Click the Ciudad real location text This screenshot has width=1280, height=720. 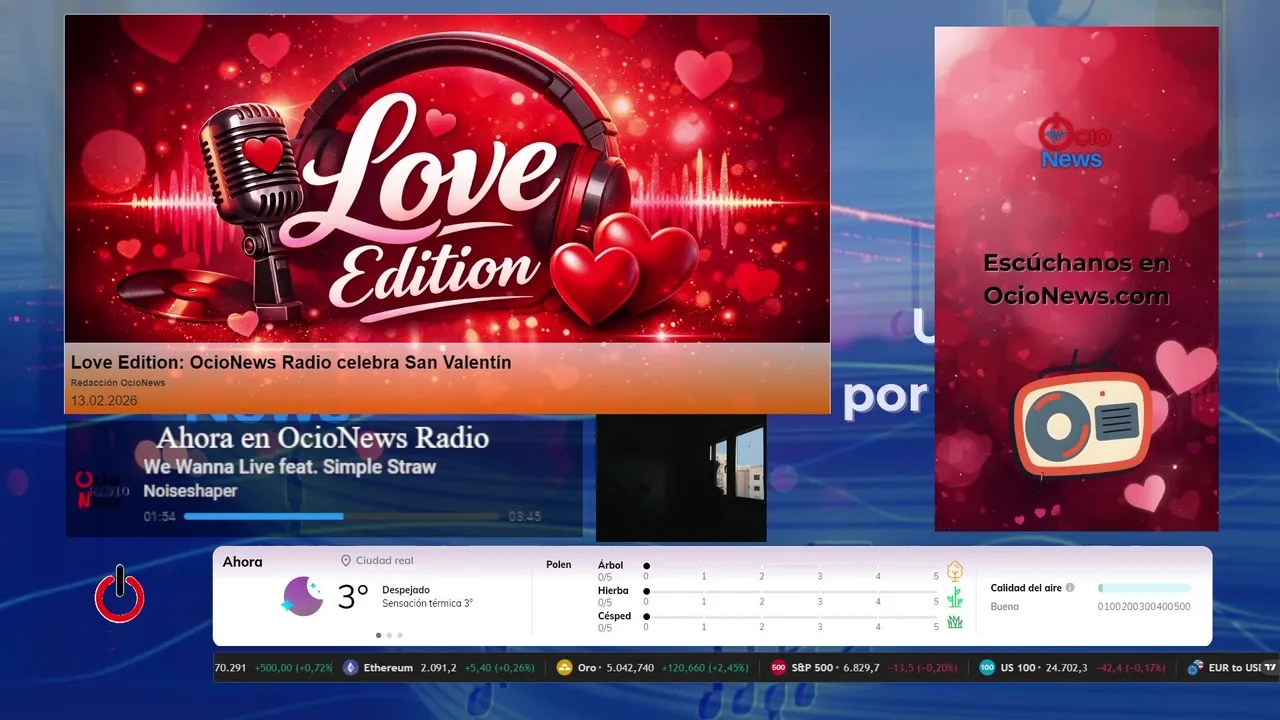tap(385, 561)
